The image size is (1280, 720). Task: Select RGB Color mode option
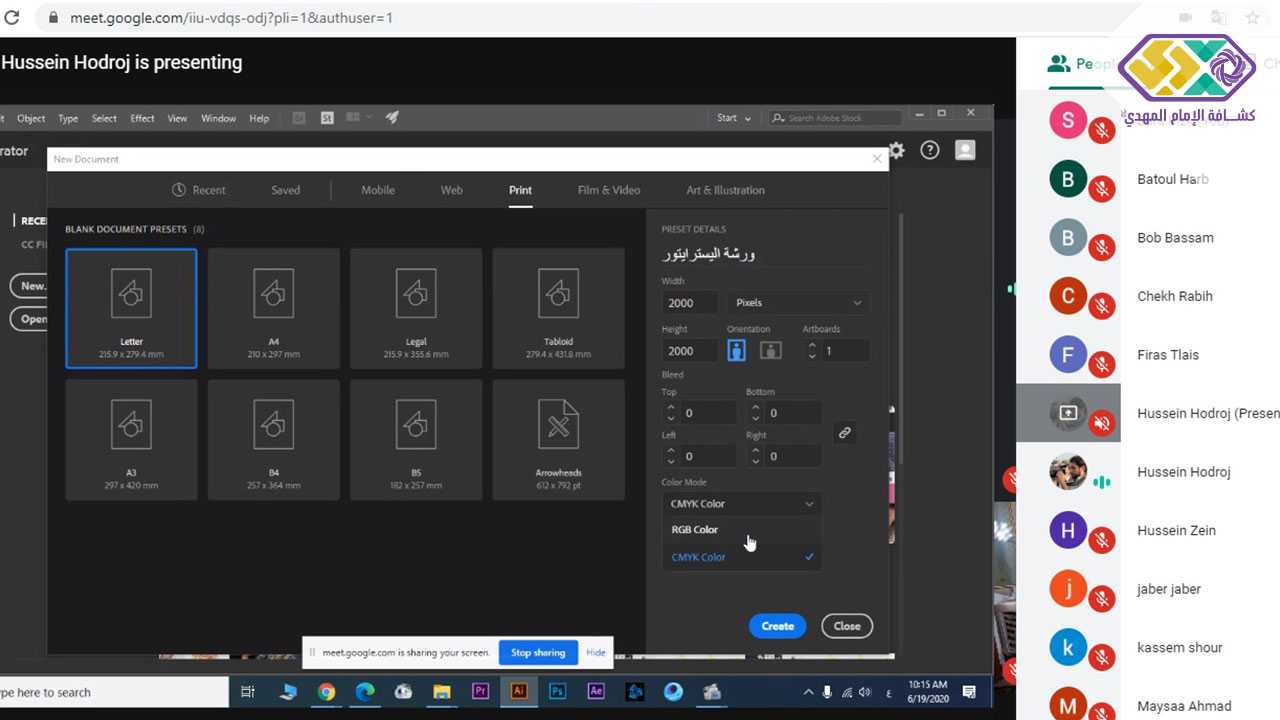click(695, 530)
